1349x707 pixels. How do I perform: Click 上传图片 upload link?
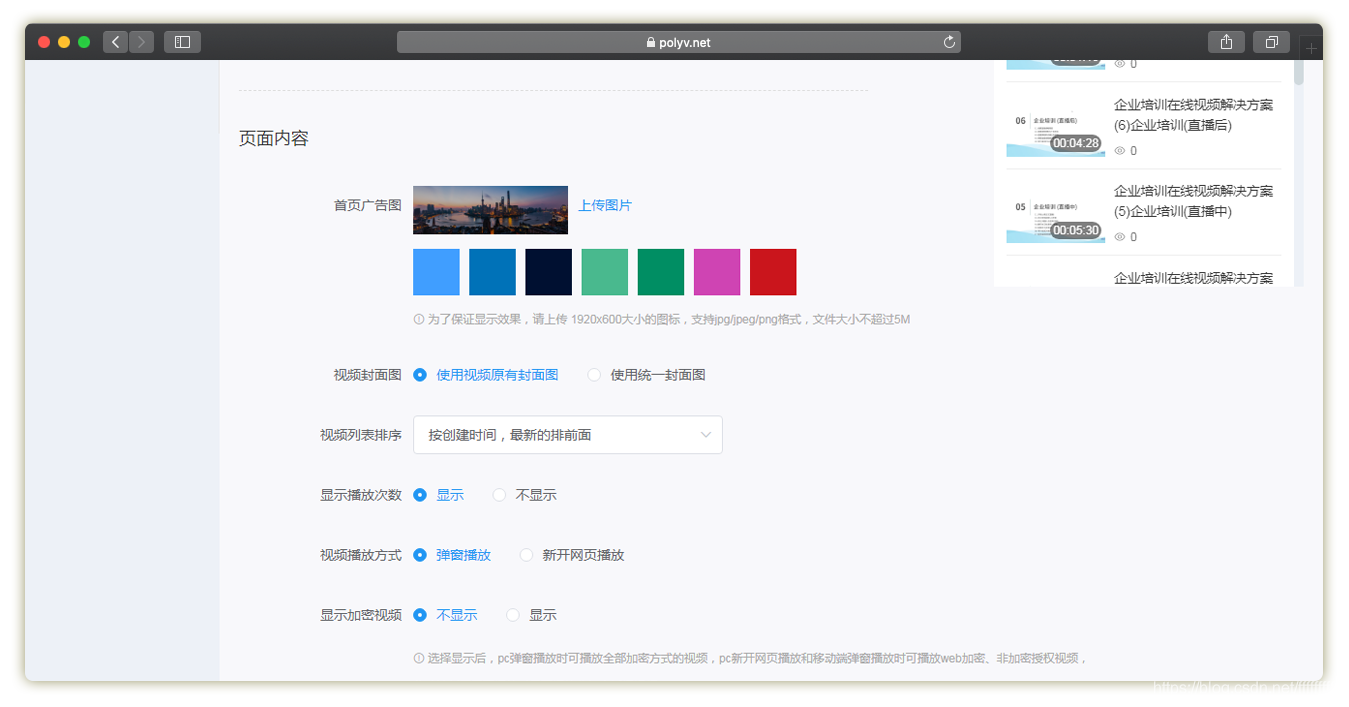[x=605, y=206]
